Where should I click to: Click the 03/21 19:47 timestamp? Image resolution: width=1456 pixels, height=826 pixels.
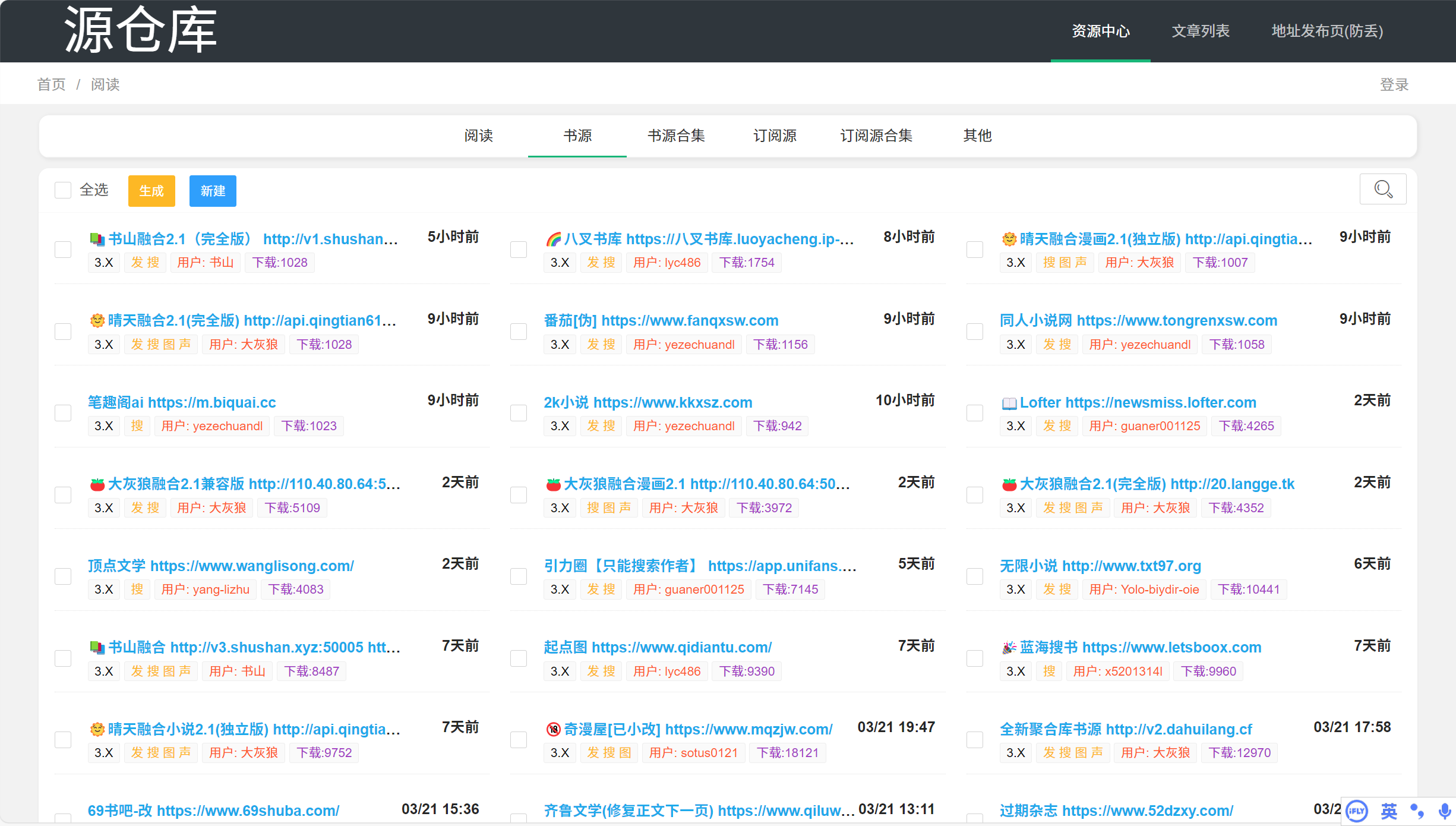coord(896,727)
